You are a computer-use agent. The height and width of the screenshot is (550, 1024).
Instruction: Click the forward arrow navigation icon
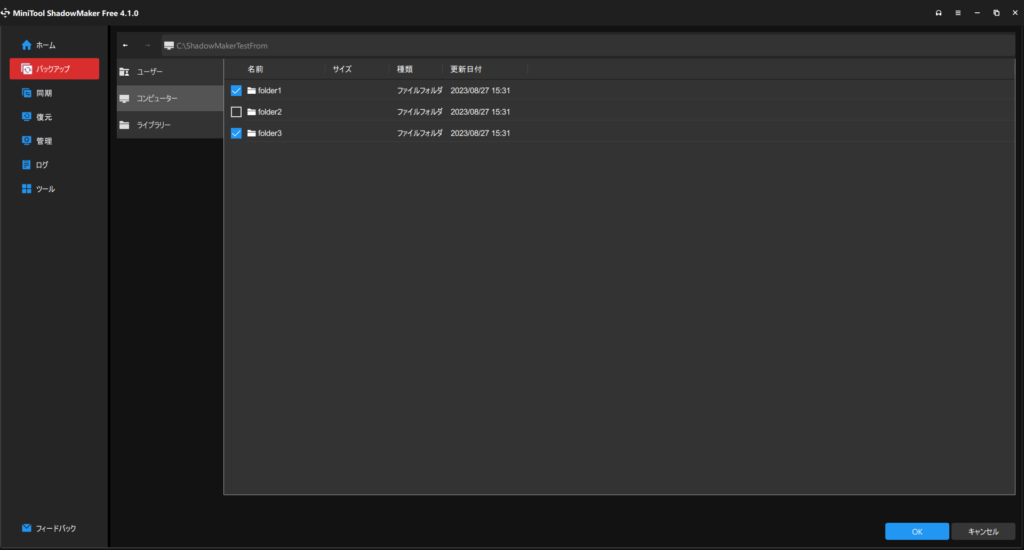click(148, 46)
